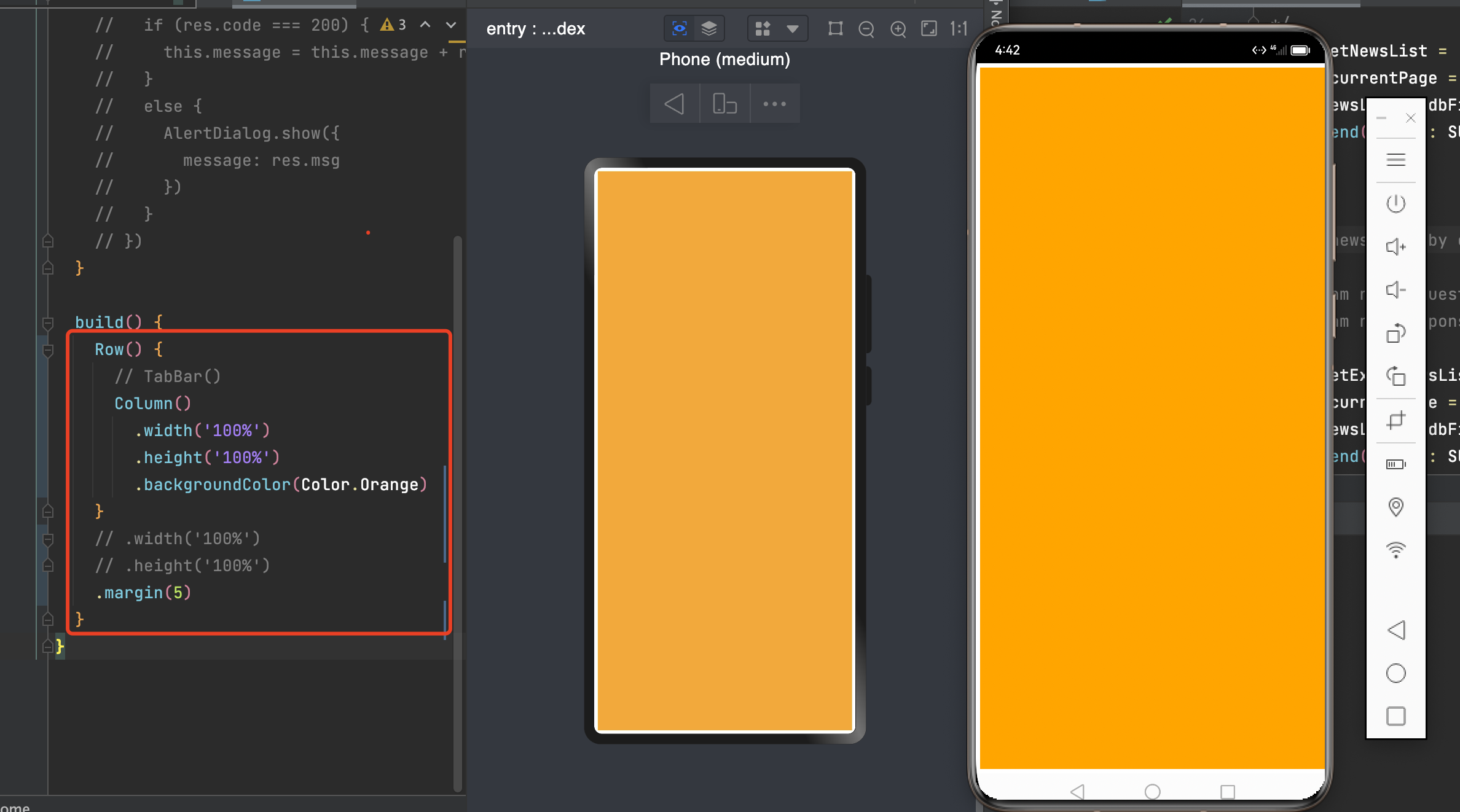Click the orange preview canvas in previewer
The width and height of the screenshot is (1460, 812).
(x=725, y=451)
